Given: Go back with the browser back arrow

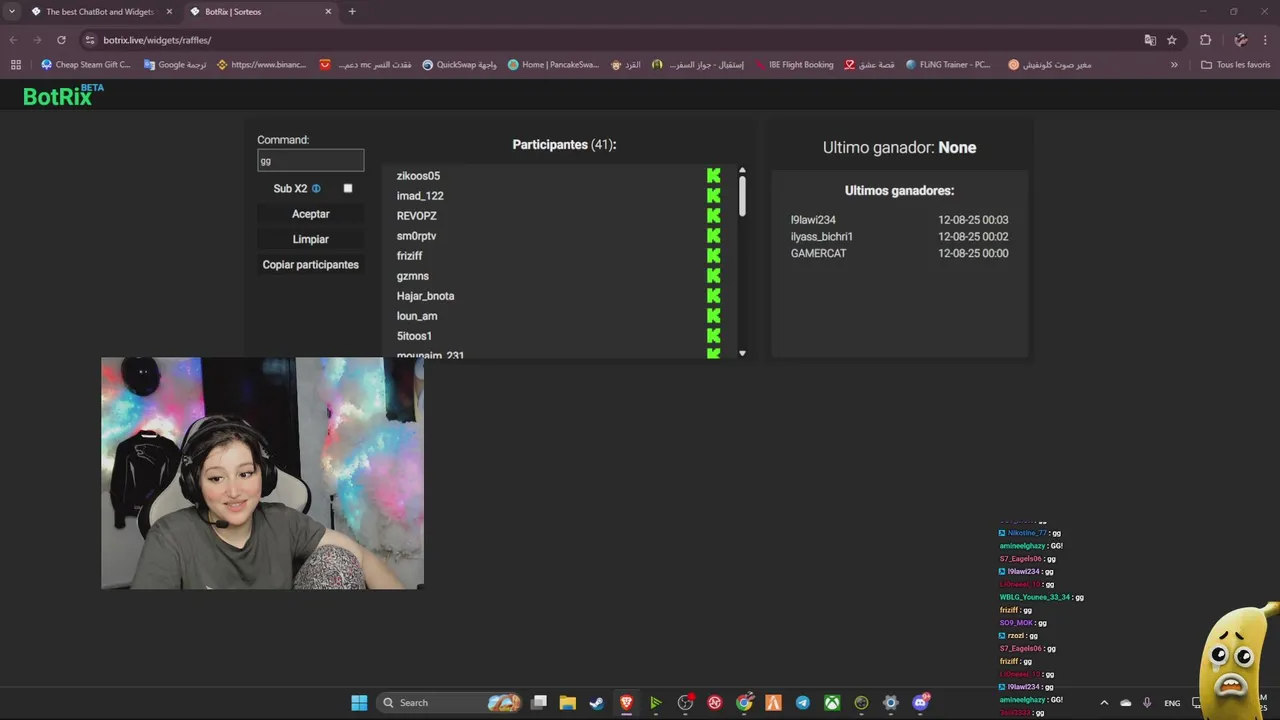Looking at the screenshot, I should pos(13,40).
